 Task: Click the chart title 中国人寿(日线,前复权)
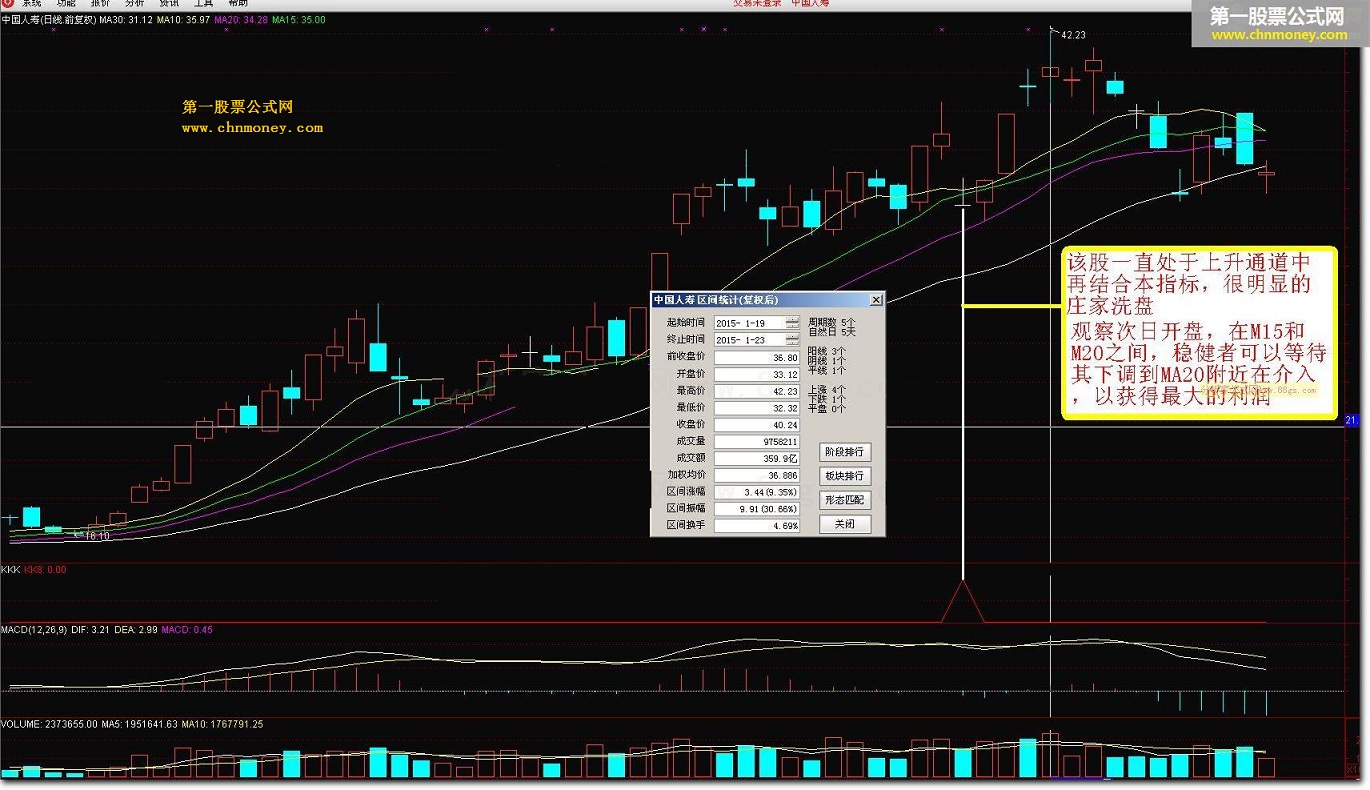tap(48, 18)
